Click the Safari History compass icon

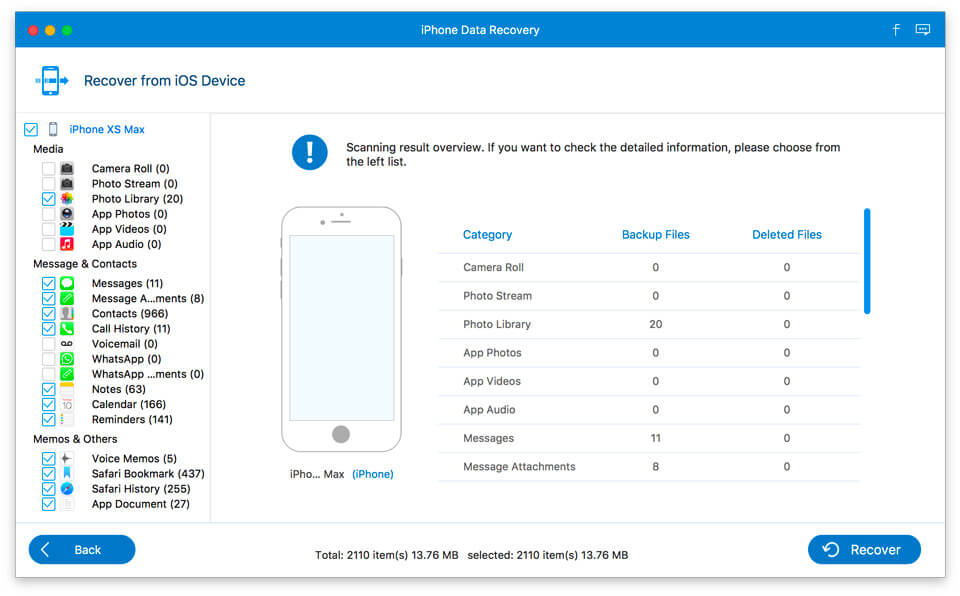67,489
